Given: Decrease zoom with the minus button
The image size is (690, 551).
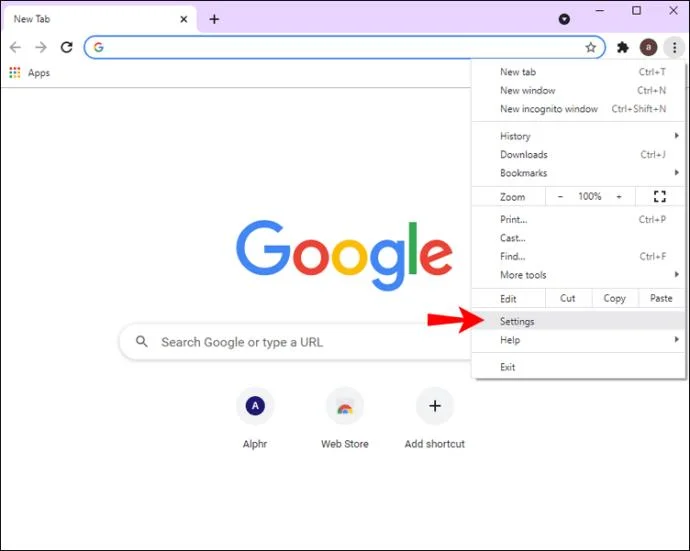Looking at the screenshot, I should [560, 197].
